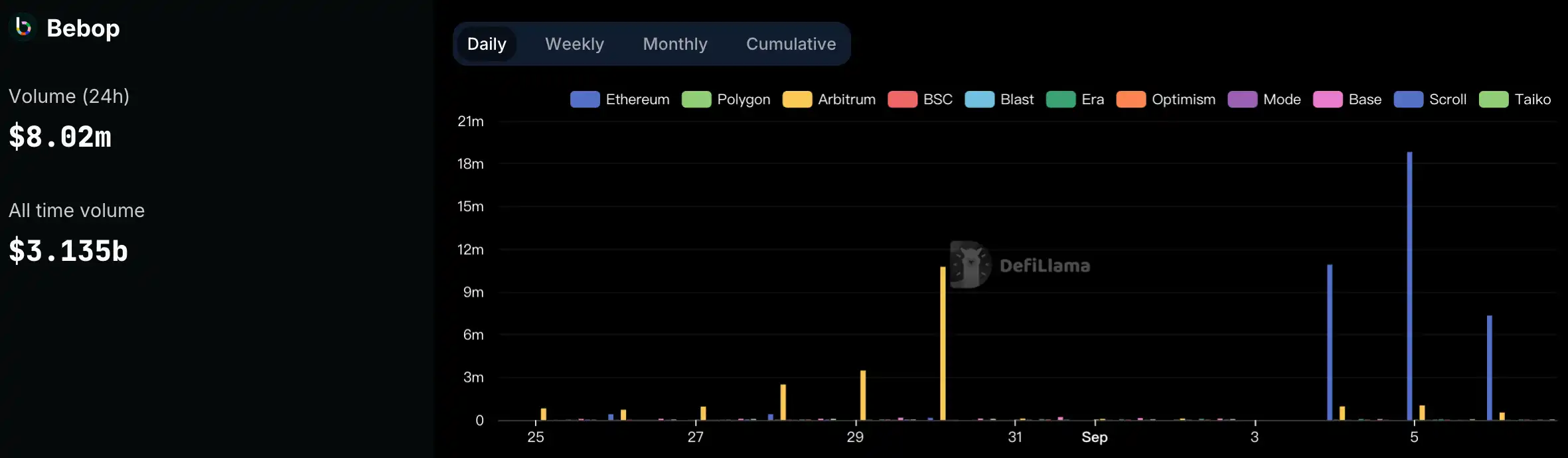Toggle Arbitrum legend entry

tap(829, 100)
